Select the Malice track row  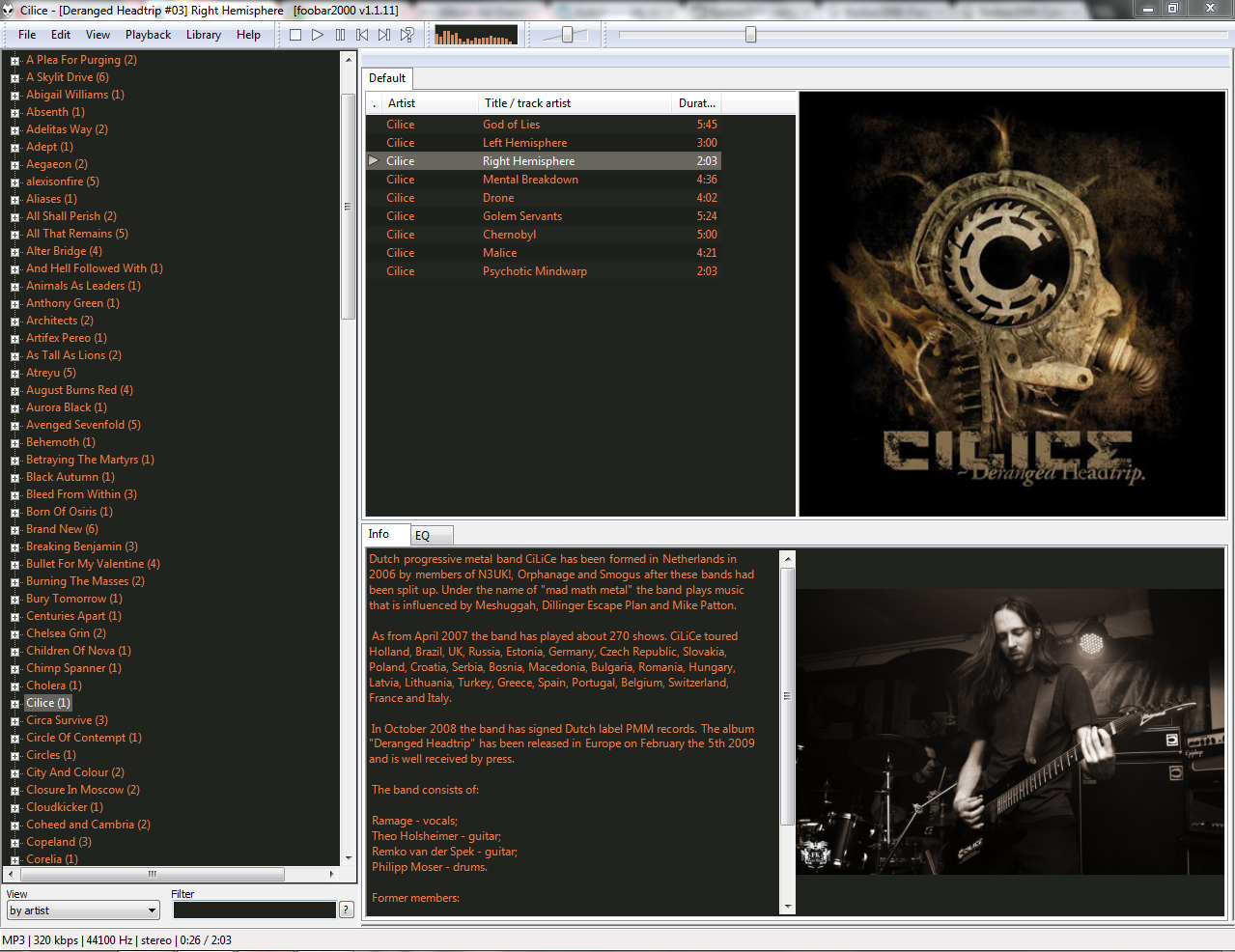(543, 253)
